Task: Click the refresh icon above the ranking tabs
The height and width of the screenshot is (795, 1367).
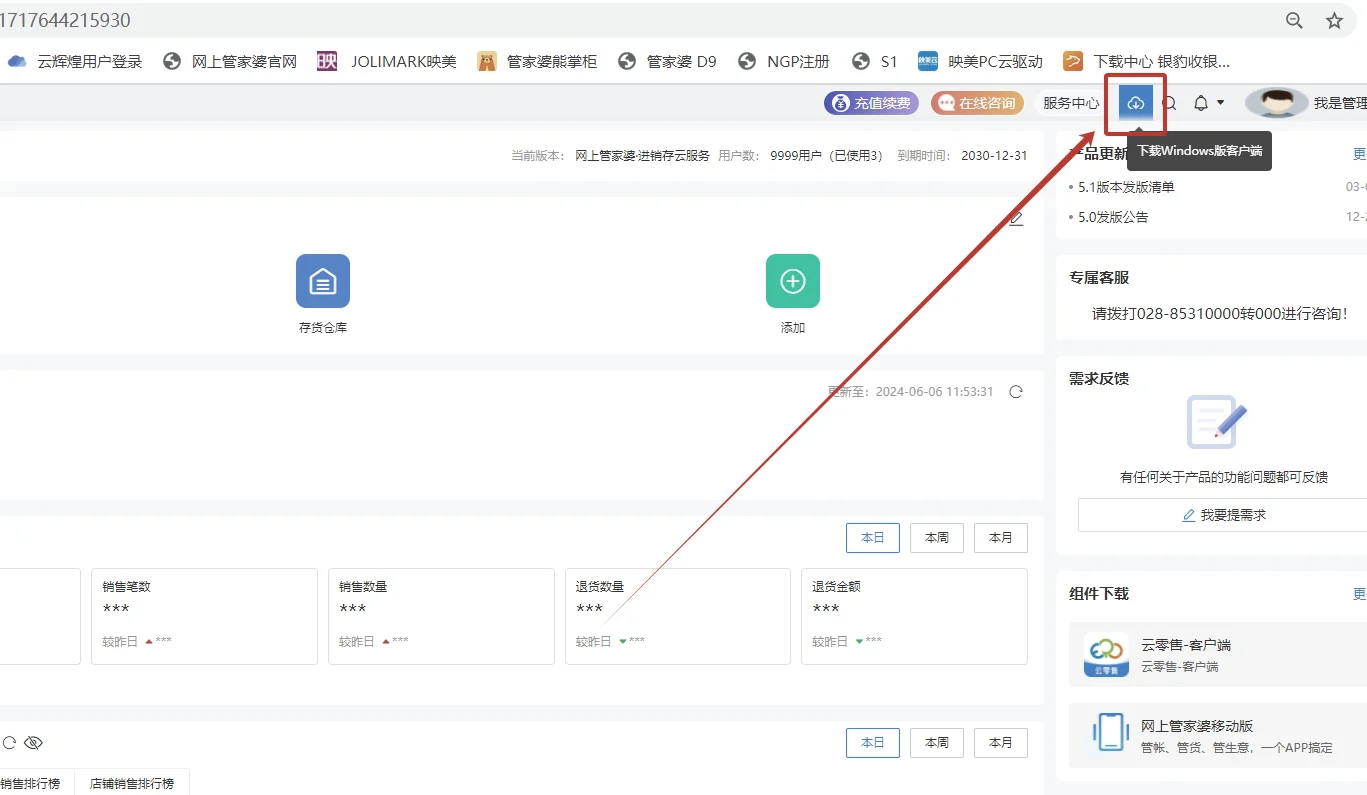Action: pyautogui.click(x=9, y=743)
